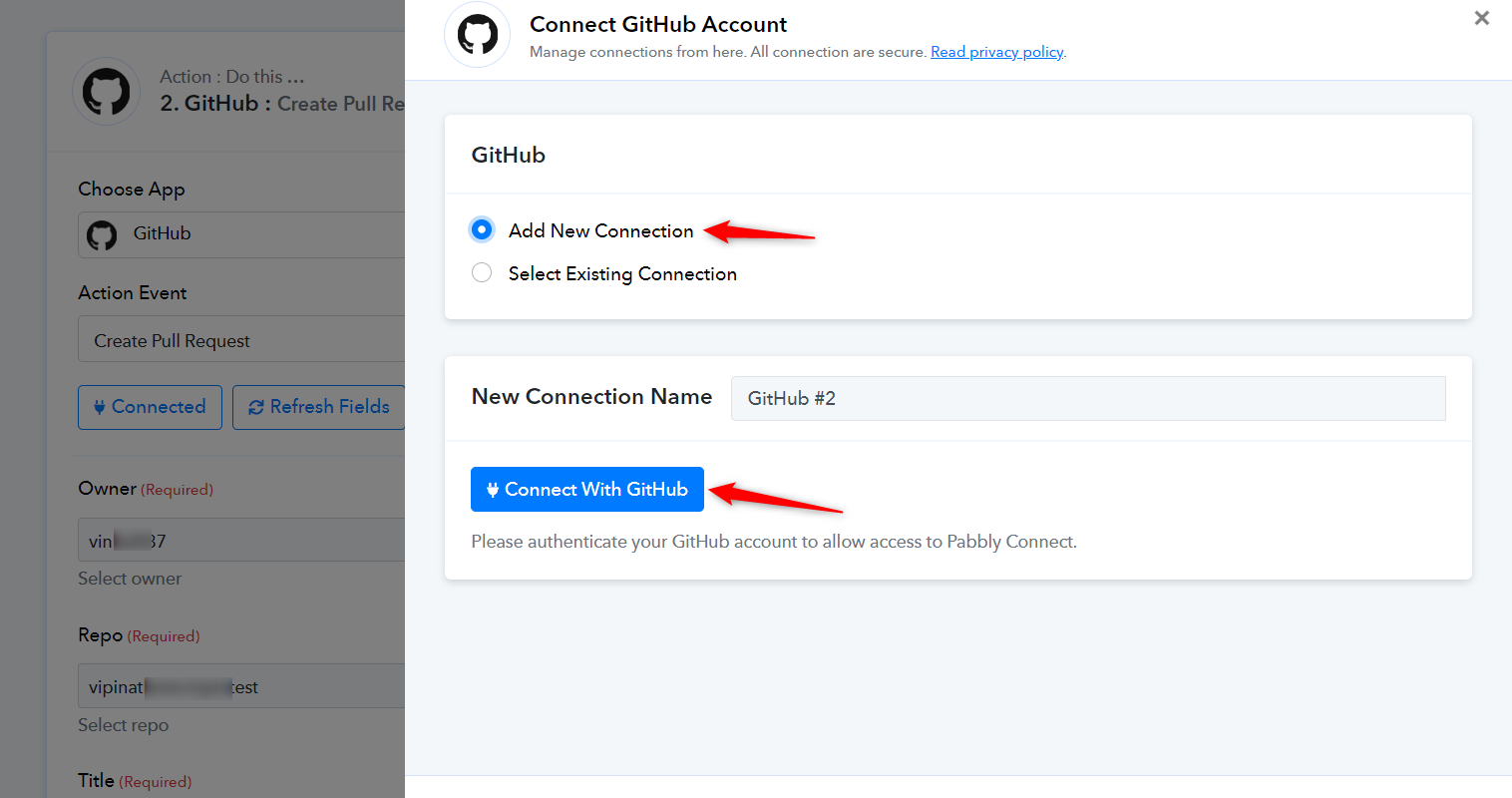Click the GitHub icon in the Choose App field
This screenshot has height=798, width=1512.
click(102, 235)
